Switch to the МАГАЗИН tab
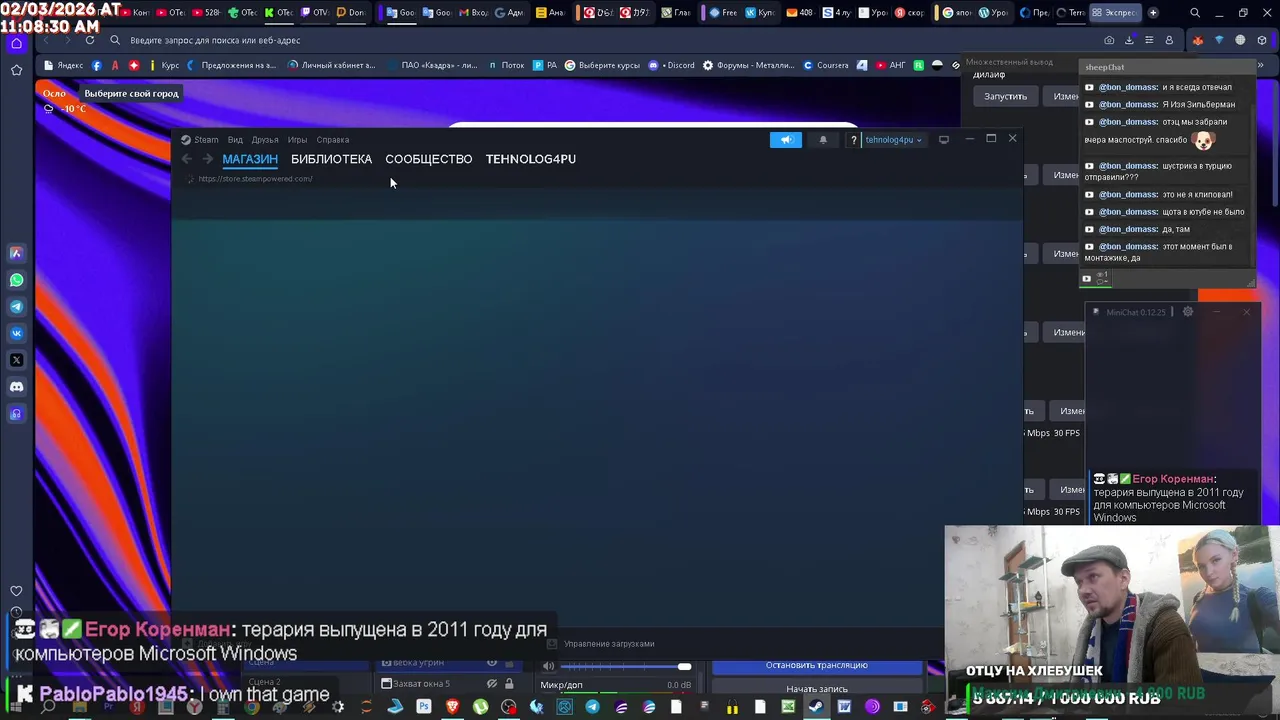This screenshot has height=720, width=1280. click(250, 159)
